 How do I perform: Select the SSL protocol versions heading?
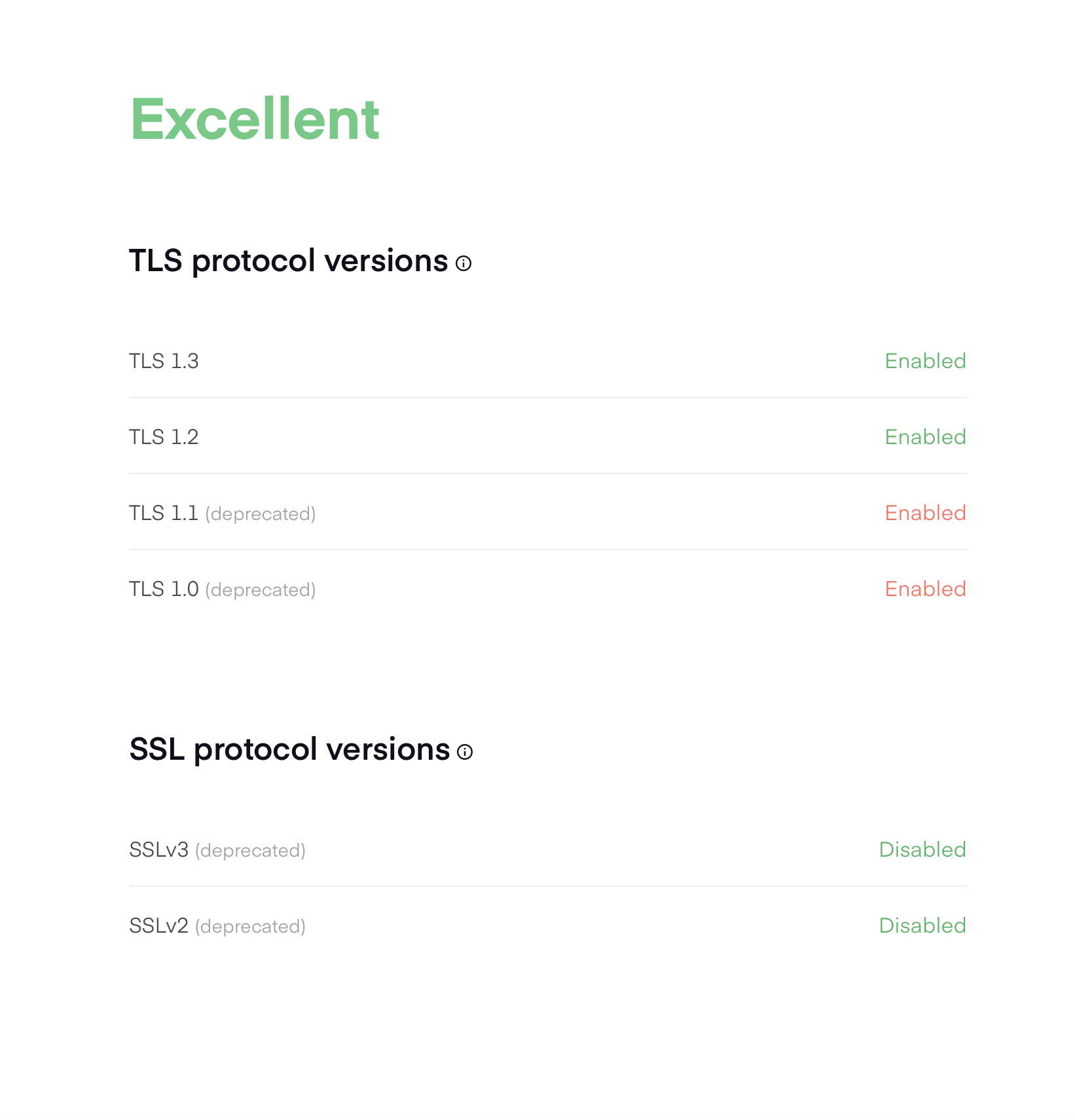[290, 749]
